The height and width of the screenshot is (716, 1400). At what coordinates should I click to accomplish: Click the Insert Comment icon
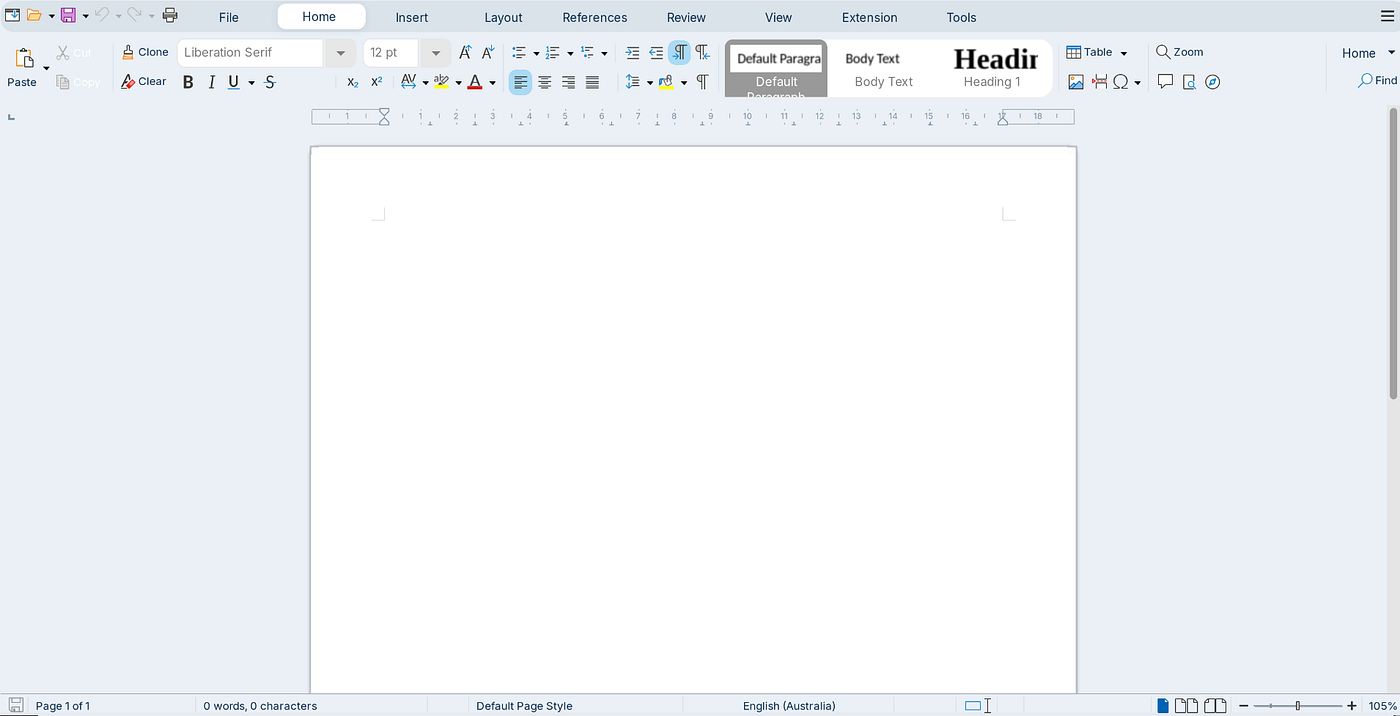(1165, 82)
